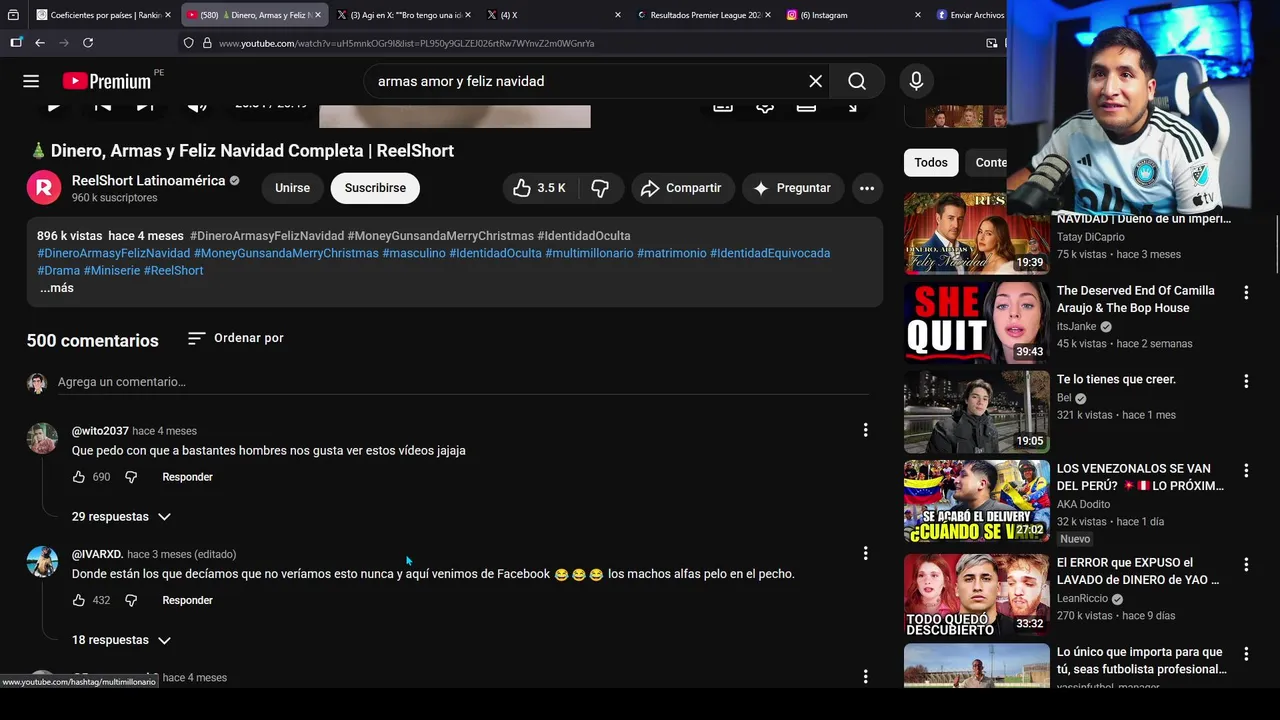The image size is (1280, 720).
Task: Go back with the browser arrow
Action: pyautogui.click(x=40, y=43)
